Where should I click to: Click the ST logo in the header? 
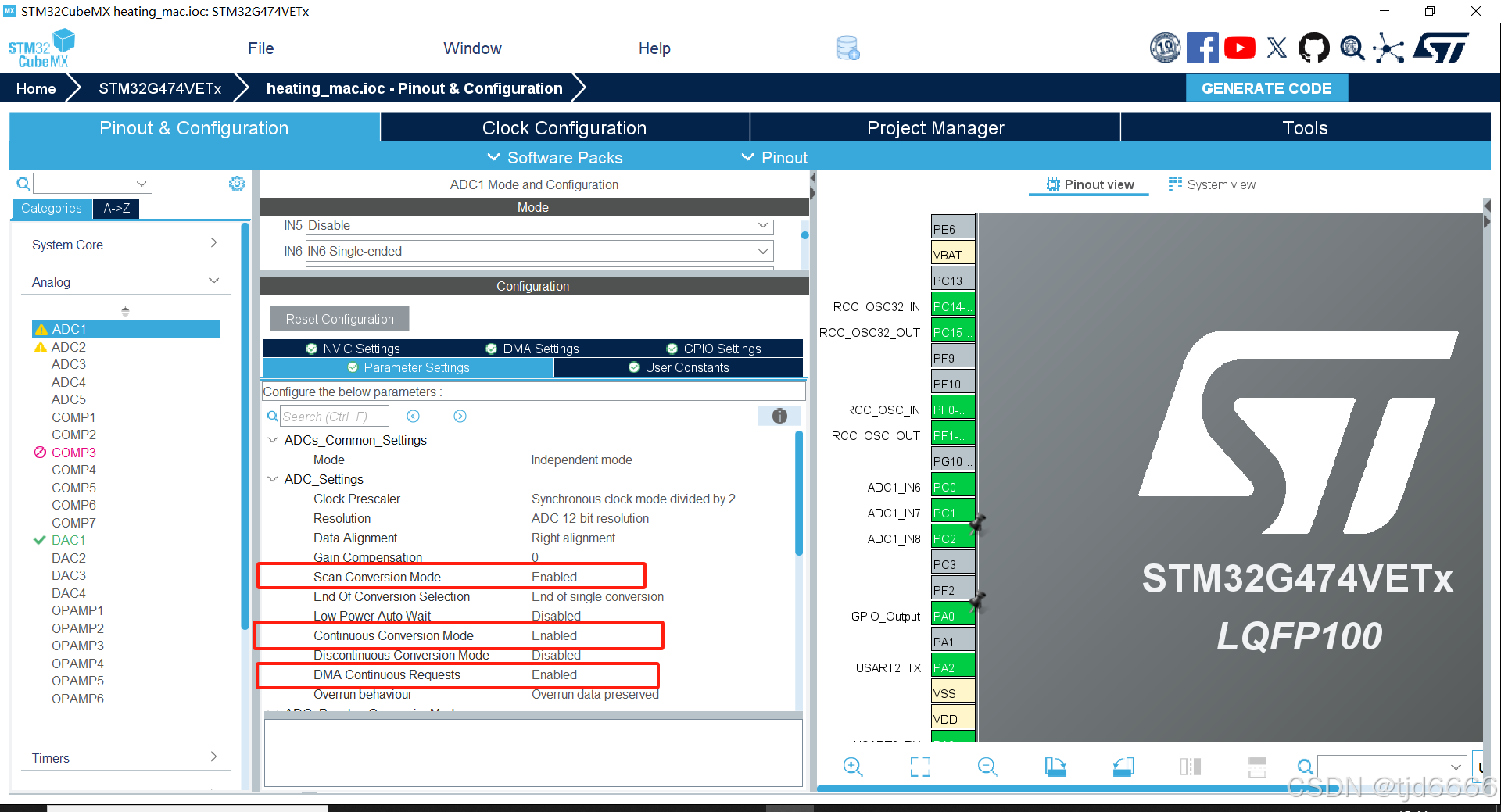1442,48
